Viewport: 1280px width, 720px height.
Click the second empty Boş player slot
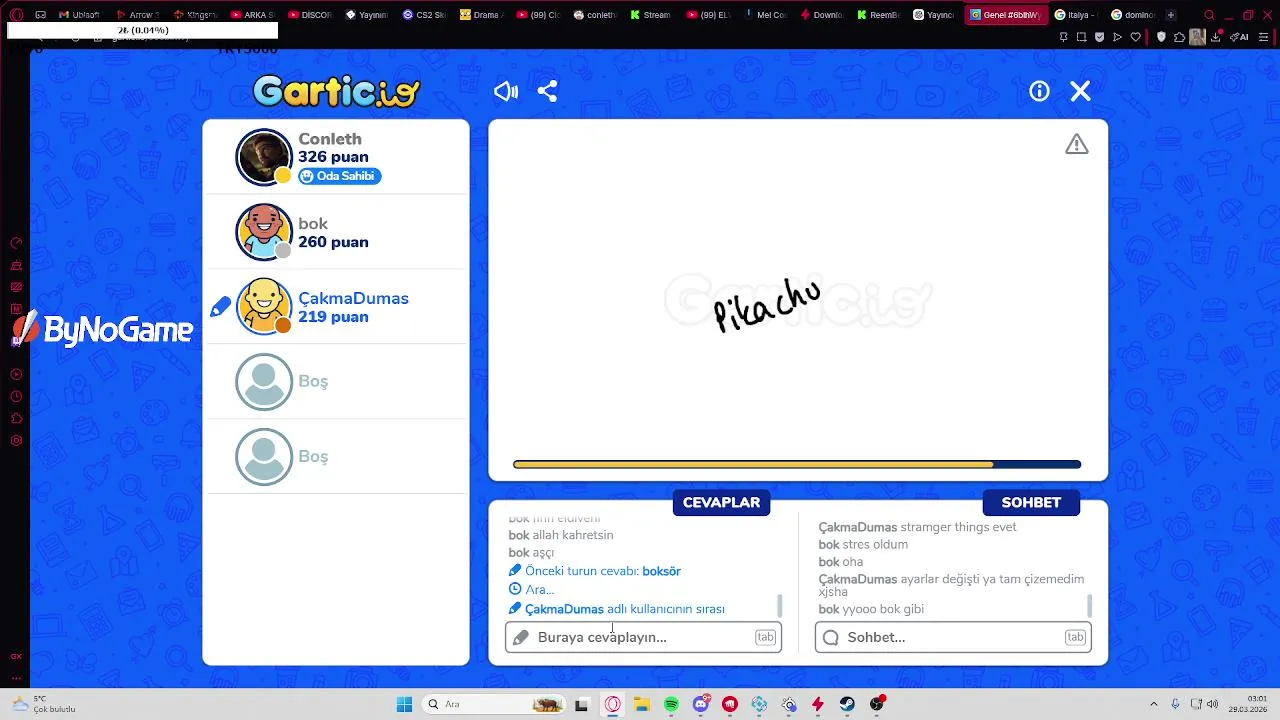(x=336, y=456)
